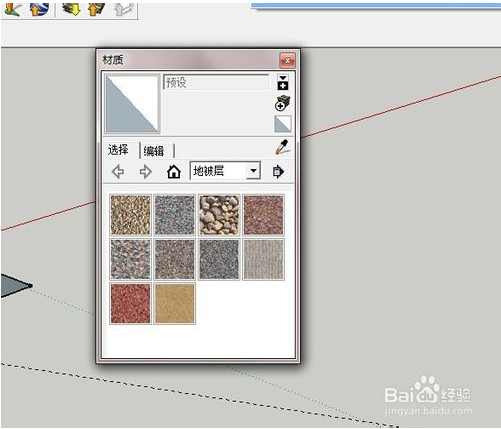Screen dimensions: 501x429
Task: Expand the 地被层 library dropdown arrow
Action: coord(253,171)
